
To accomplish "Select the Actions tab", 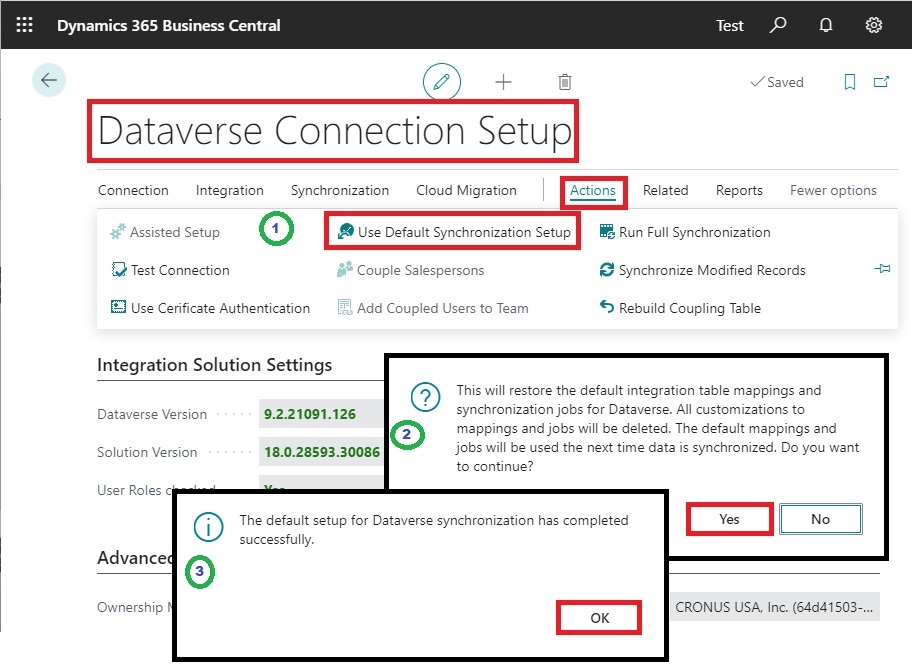I will [x=592, y=190].
